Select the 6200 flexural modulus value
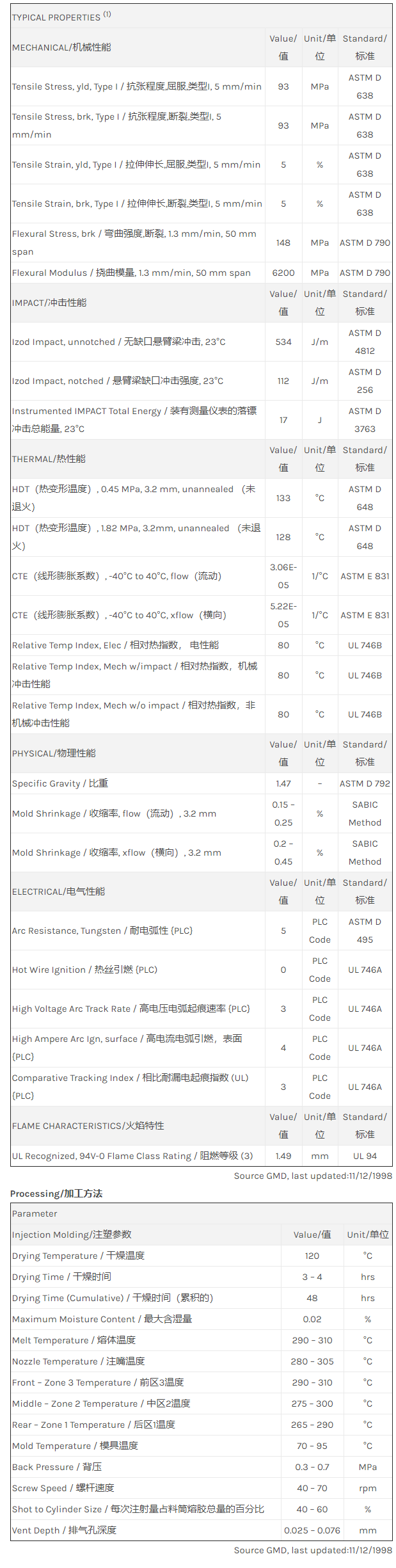This screenshot has width=396, height=1568. pyautogui.click(x=283, y=273)
